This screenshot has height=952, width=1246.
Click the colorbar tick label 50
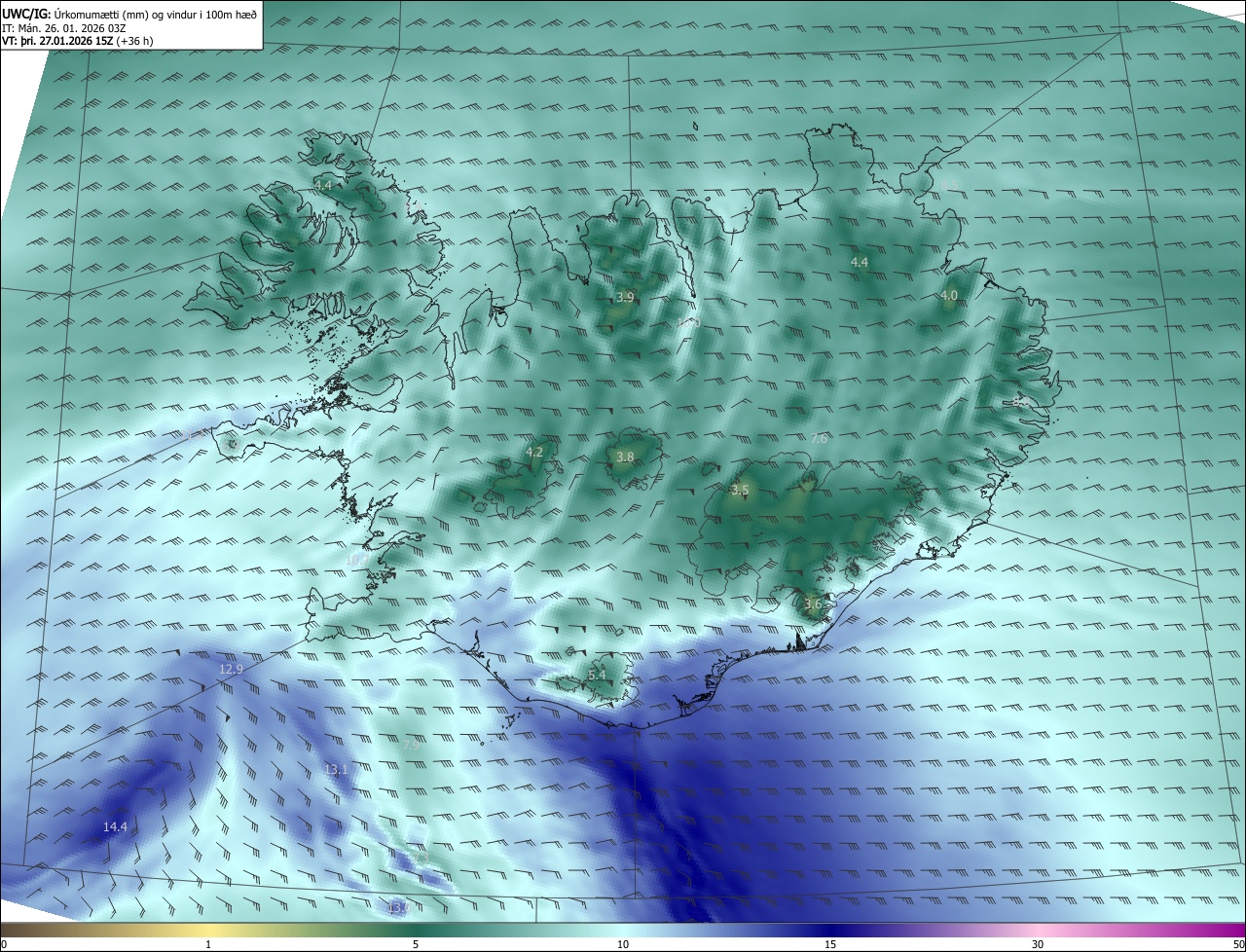tap(1238, 944)
